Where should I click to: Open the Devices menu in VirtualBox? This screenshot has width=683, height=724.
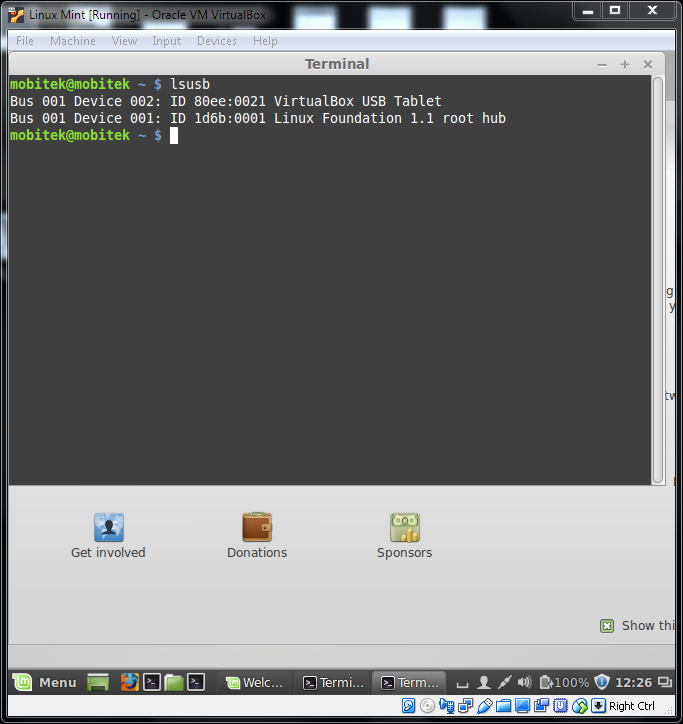(x=216, y=41)
